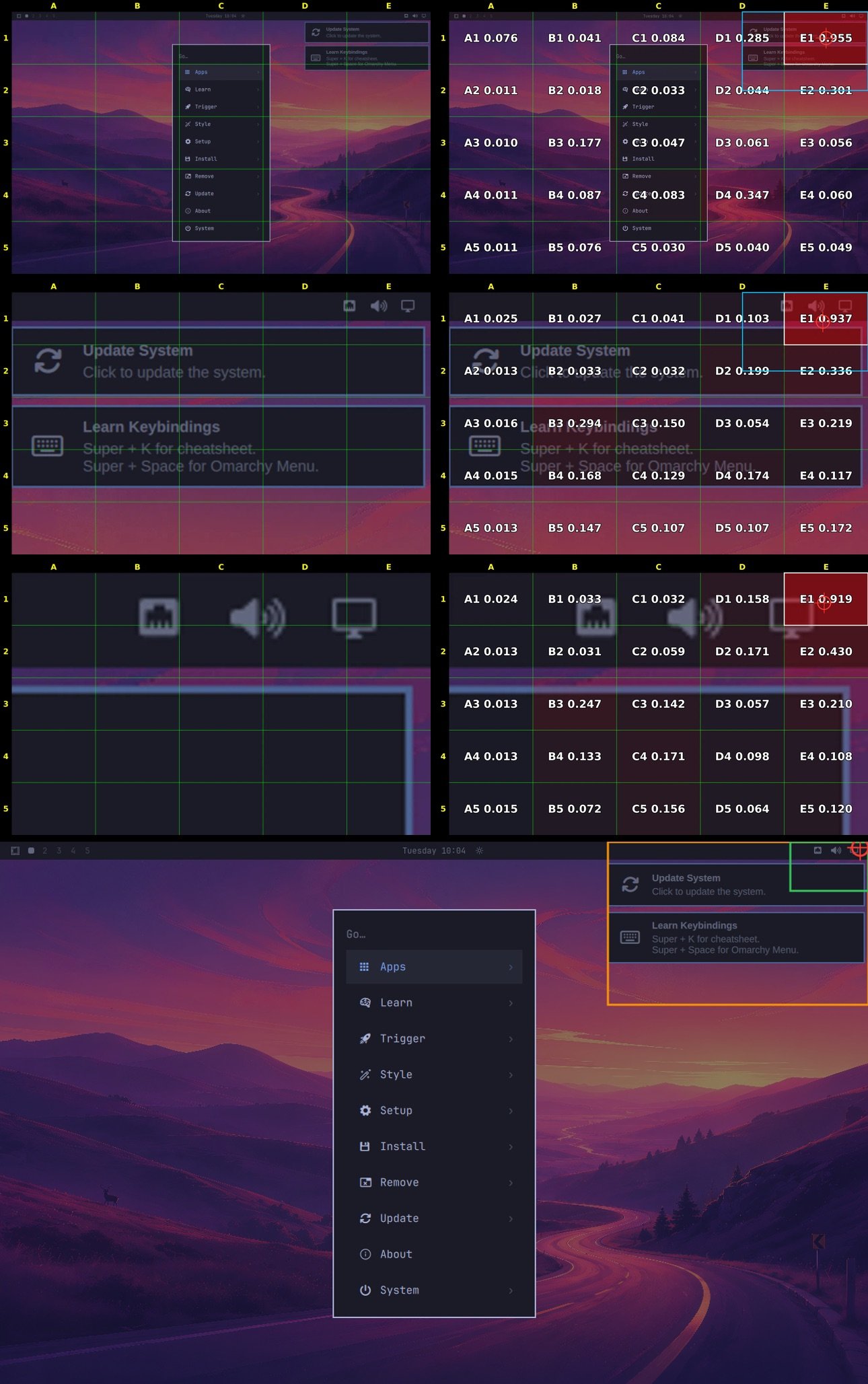Switch to workspace 4
868x1384 pixels.
click(x=73, y=850)
